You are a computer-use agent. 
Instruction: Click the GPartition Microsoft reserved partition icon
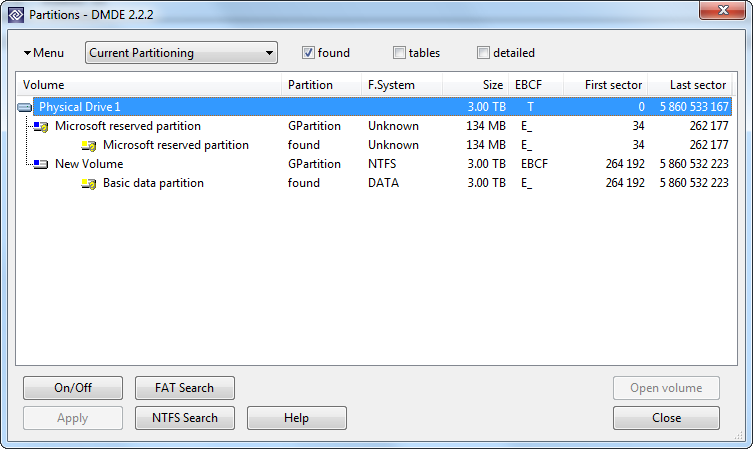(41, 126)
